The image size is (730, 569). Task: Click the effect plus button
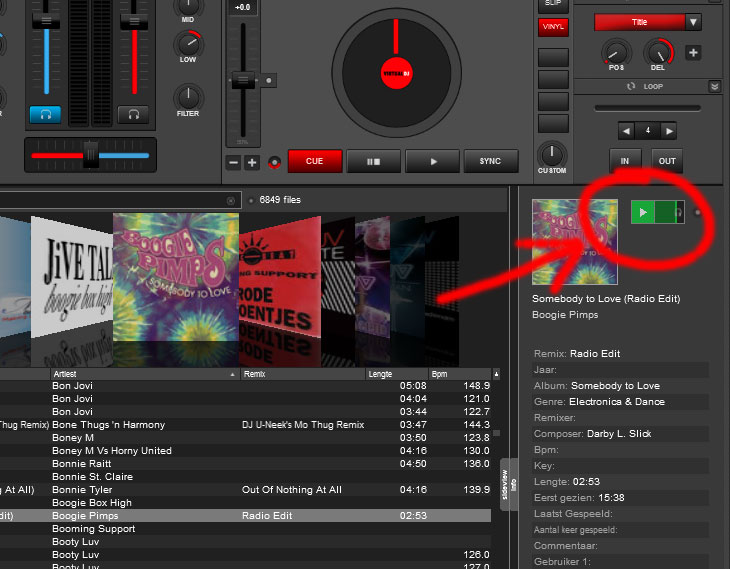[693, 53]
